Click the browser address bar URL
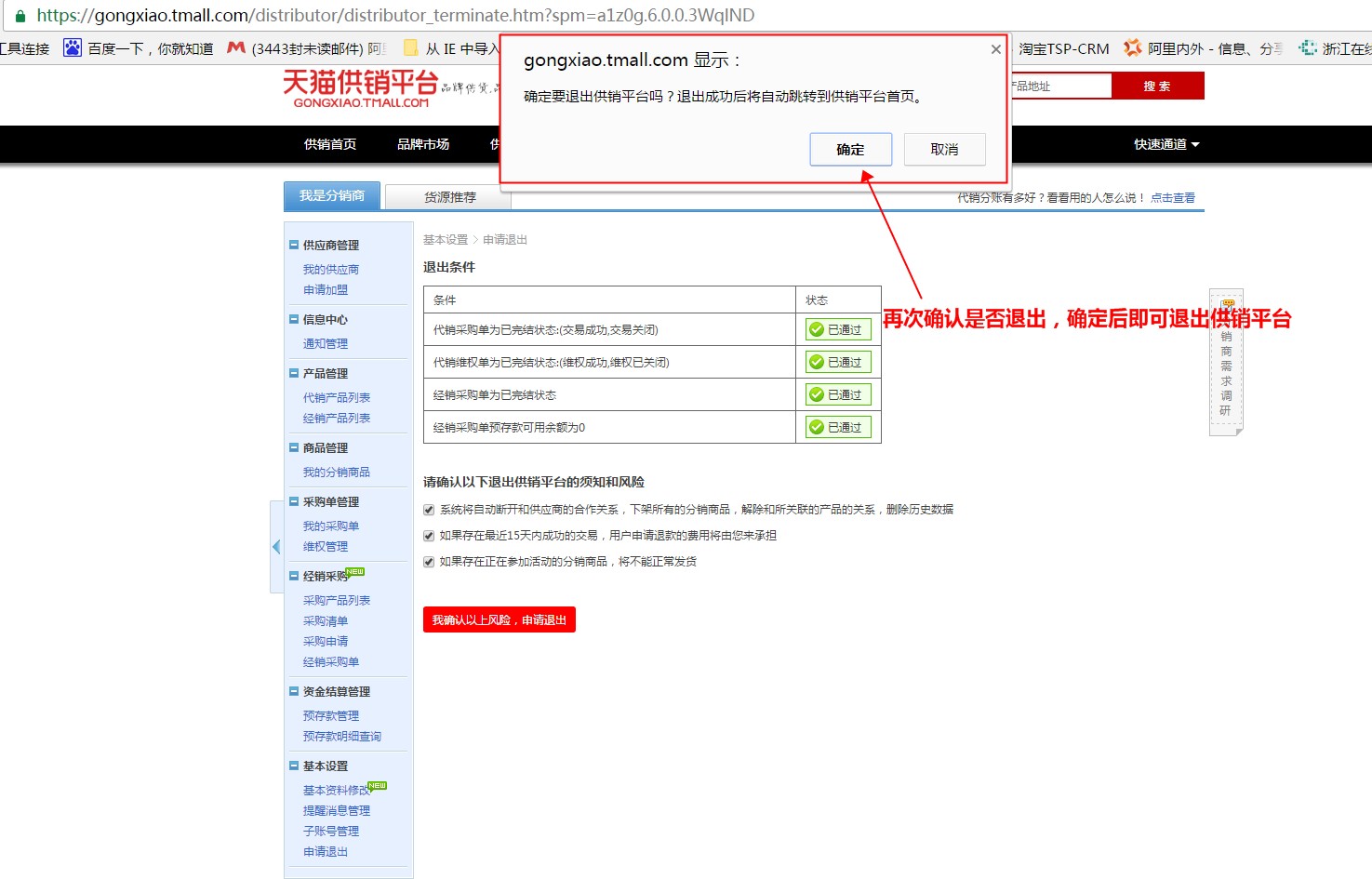The width and height of the screenshot is (1372, 879). [x=395, y=15]
